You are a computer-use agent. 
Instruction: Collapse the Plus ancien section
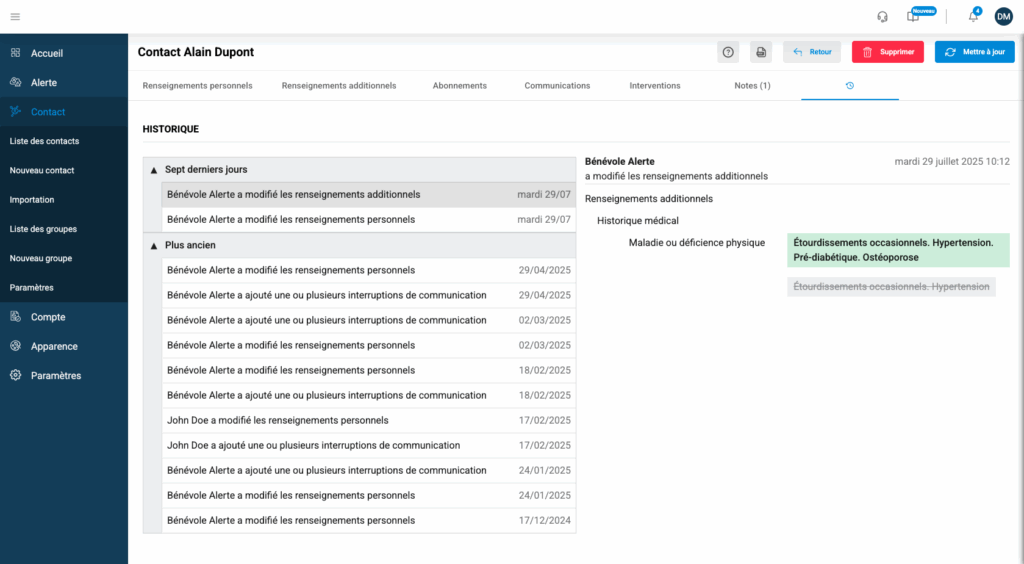(153, 245)
